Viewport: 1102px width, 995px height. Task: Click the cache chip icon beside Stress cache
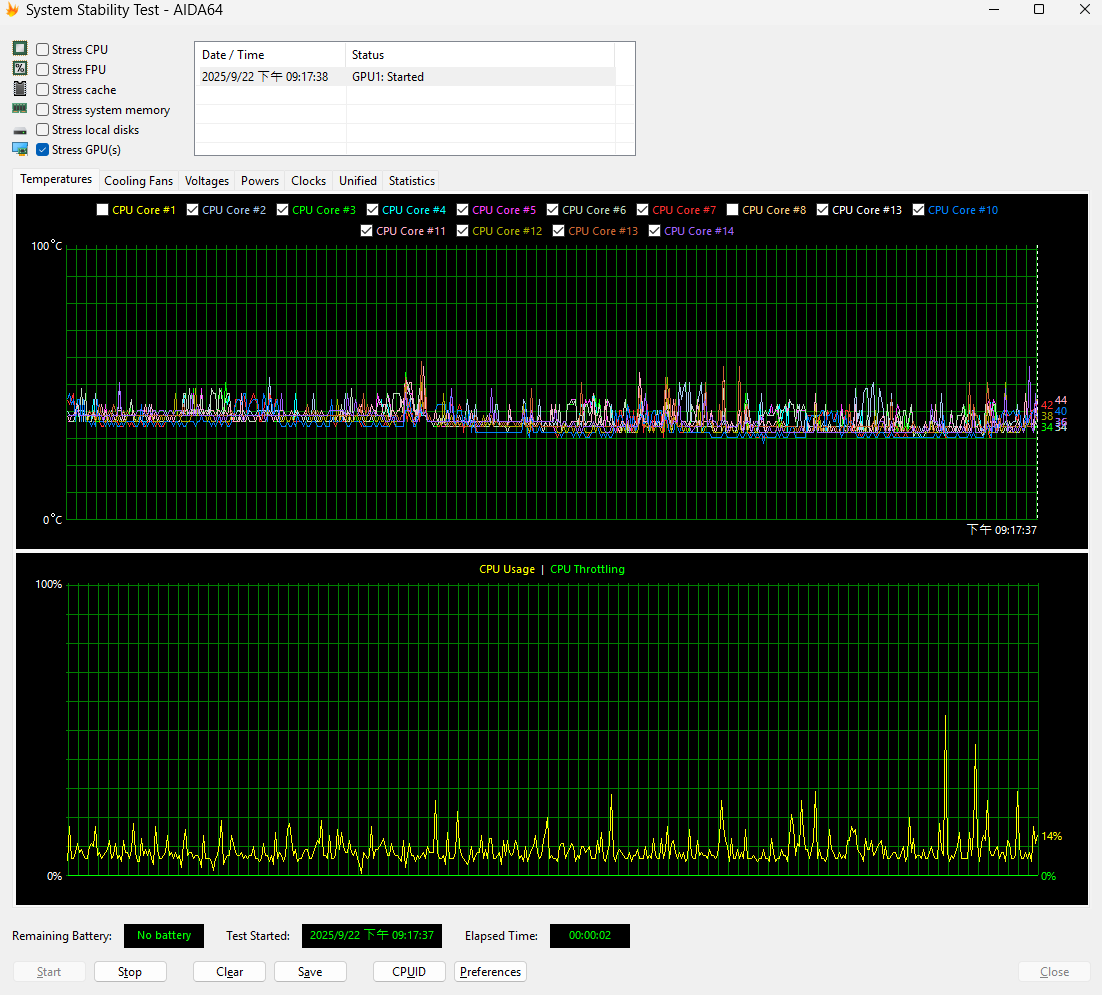[19, 89]
